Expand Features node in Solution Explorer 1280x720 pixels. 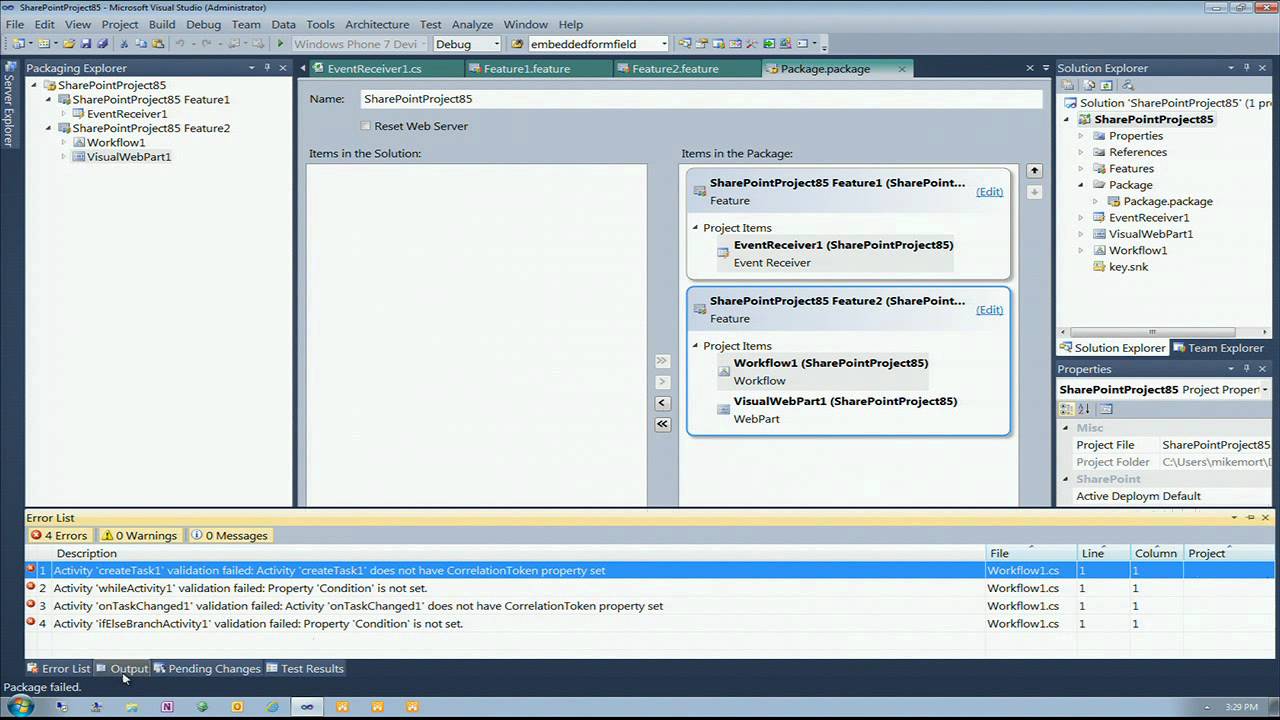pyautogui.click(x=1081, y=168)
